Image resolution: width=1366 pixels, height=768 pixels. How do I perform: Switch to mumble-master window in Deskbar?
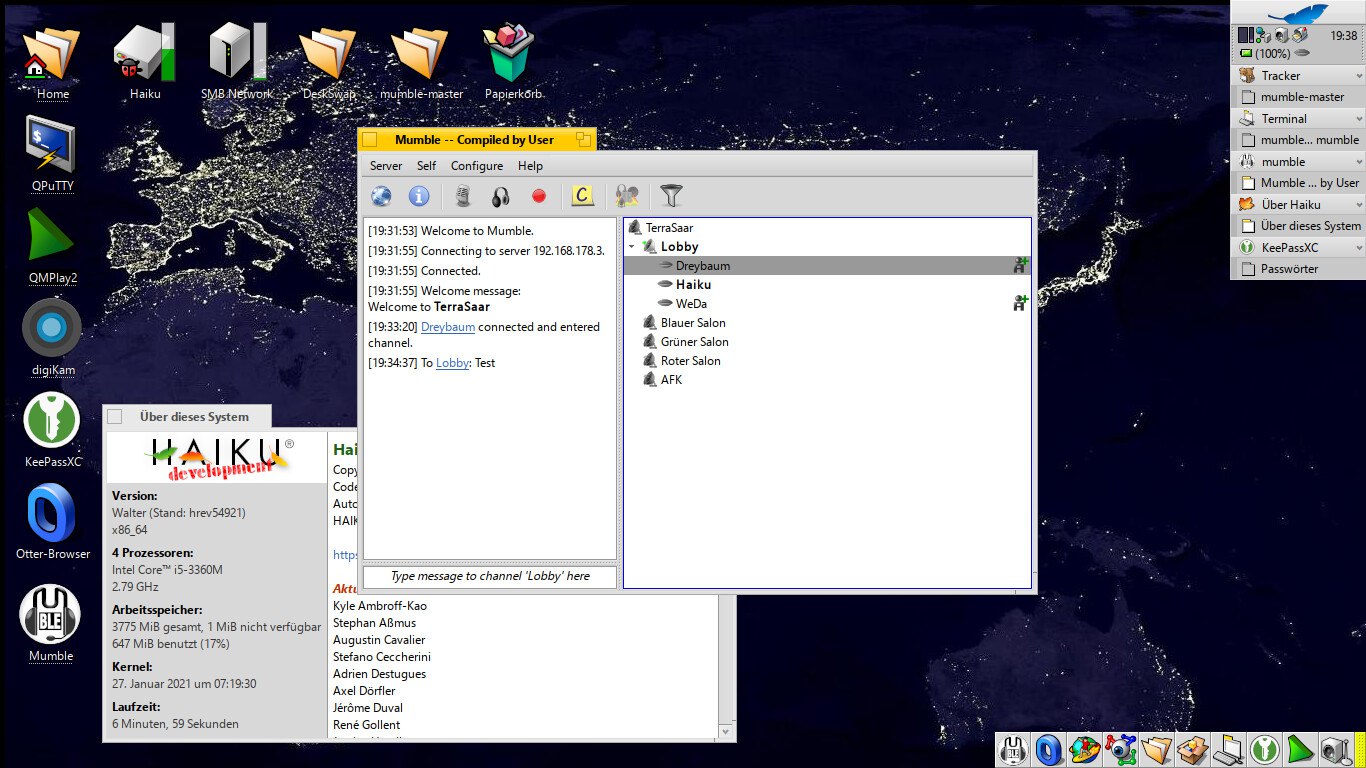point(1298,97)
